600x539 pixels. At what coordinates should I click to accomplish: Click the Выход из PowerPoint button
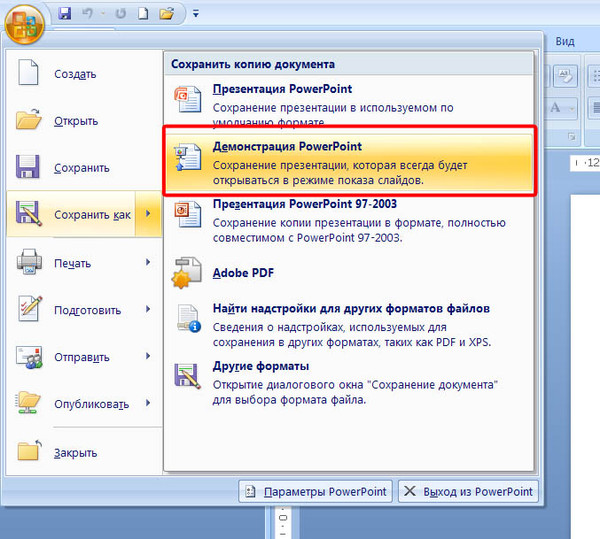coord(468,492)
